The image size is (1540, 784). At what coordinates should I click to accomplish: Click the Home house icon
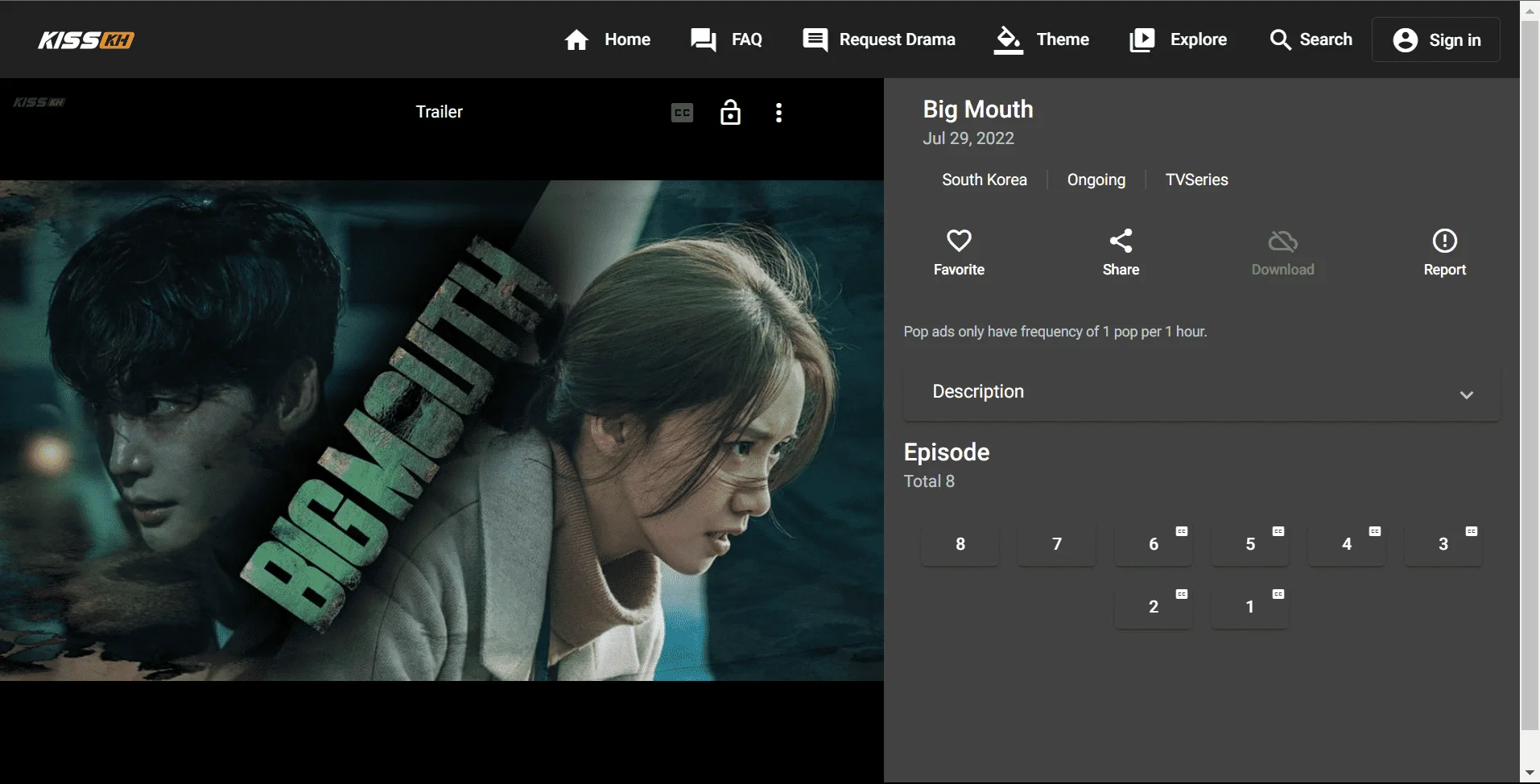pos(576,39)
